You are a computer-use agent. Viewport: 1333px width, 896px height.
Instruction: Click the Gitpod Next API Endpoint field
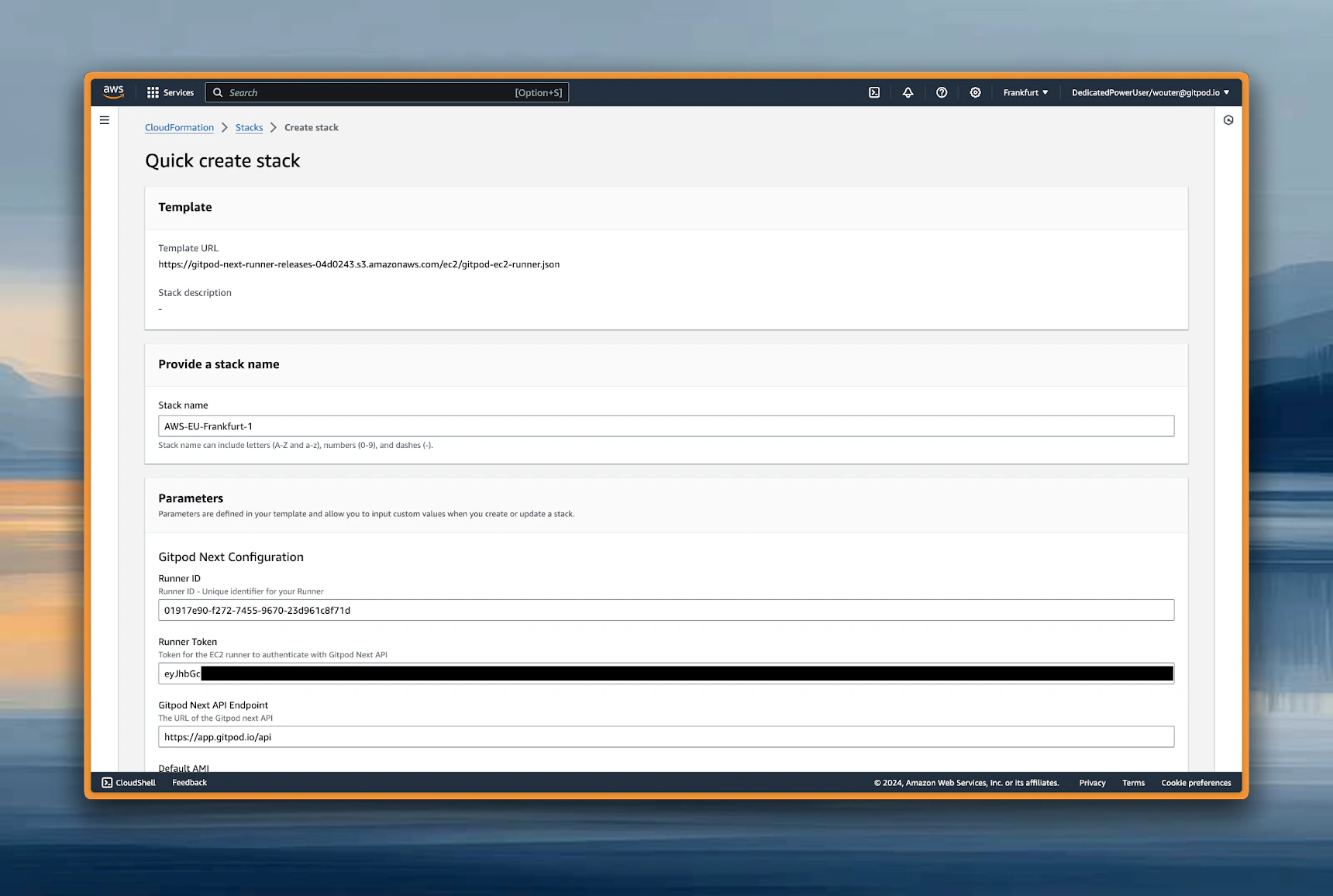tap(666, 737)
